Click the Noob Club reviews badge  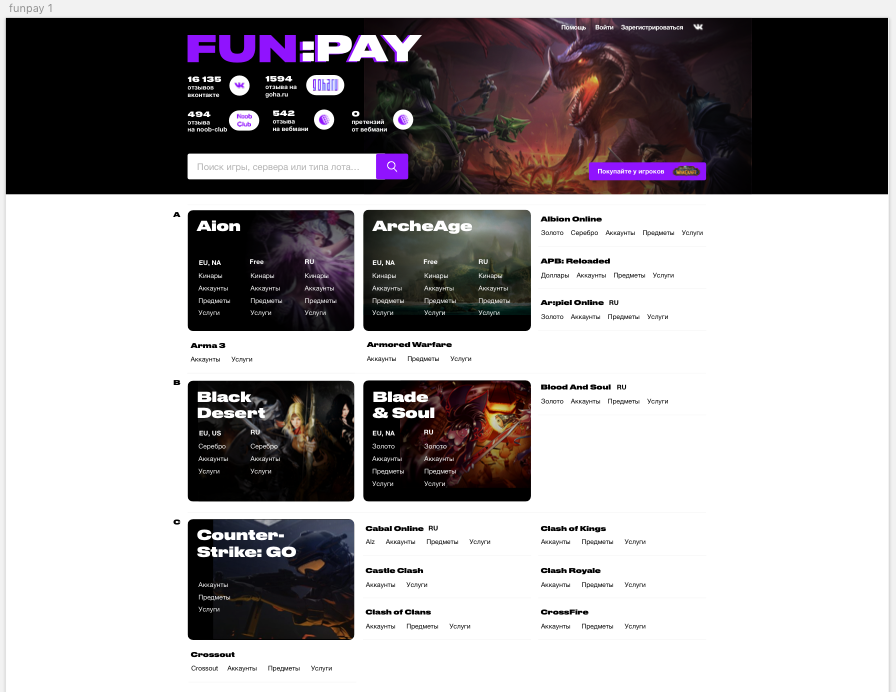[244, 121]
